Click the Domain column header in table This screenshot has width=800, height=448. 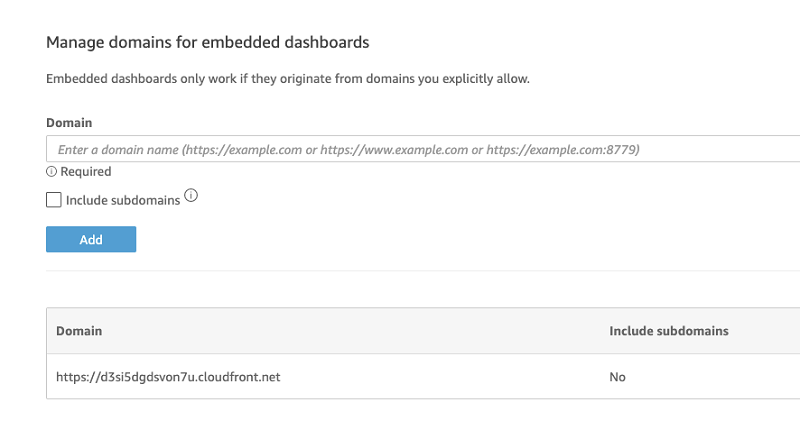coord(79,331)
